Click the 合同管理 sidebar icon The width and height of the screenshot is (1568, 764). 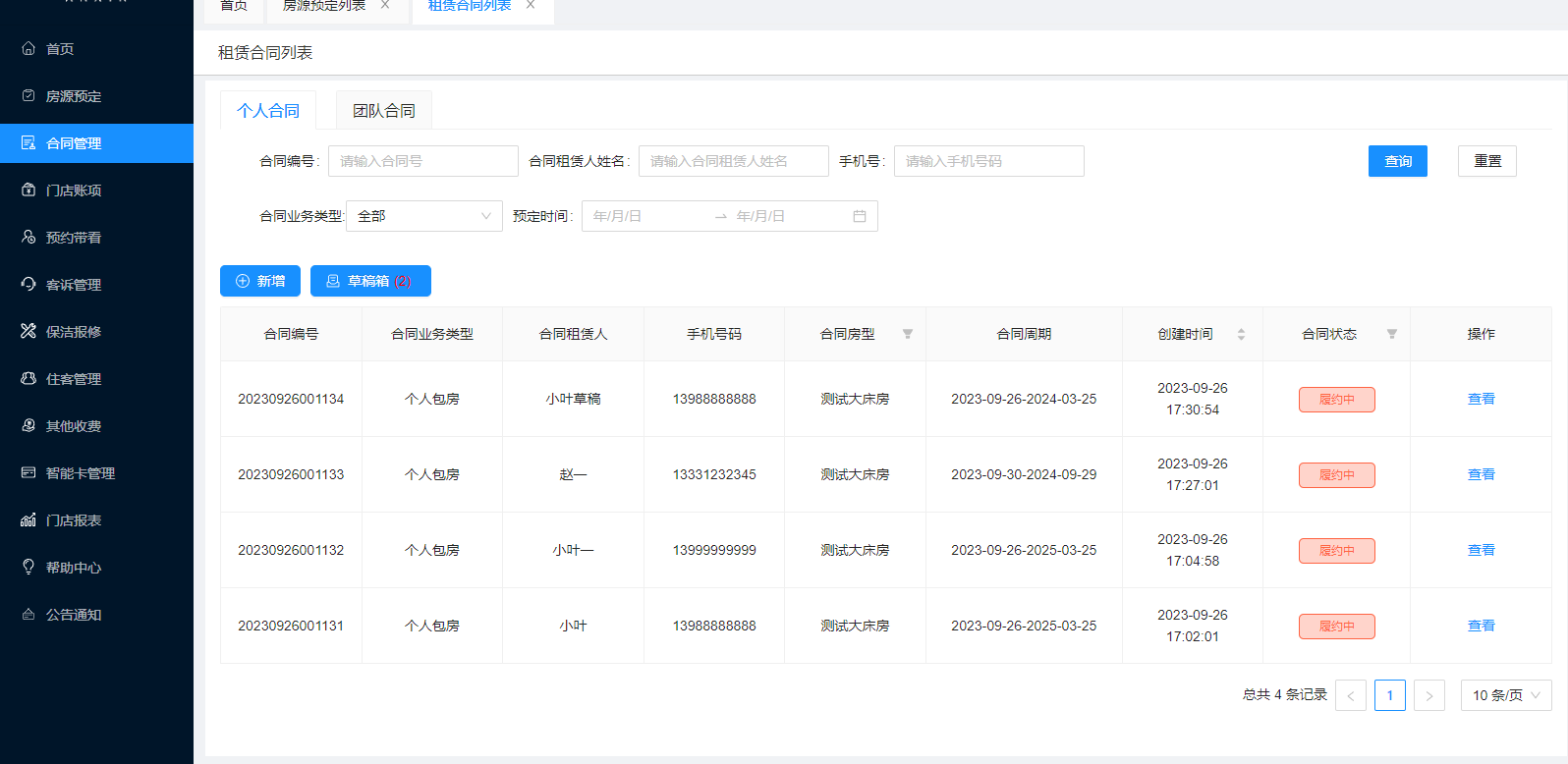[28, 142]
